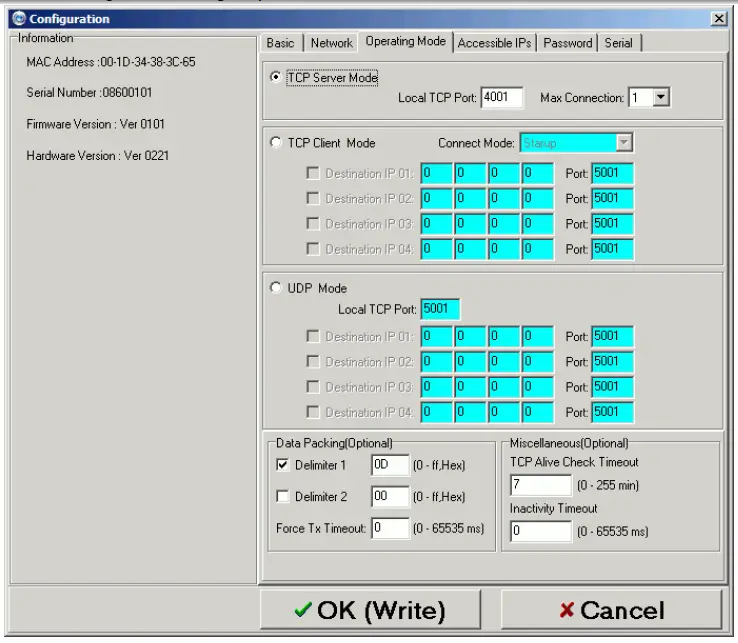Check the Delimiter 2 checkbox

point(282,497)
